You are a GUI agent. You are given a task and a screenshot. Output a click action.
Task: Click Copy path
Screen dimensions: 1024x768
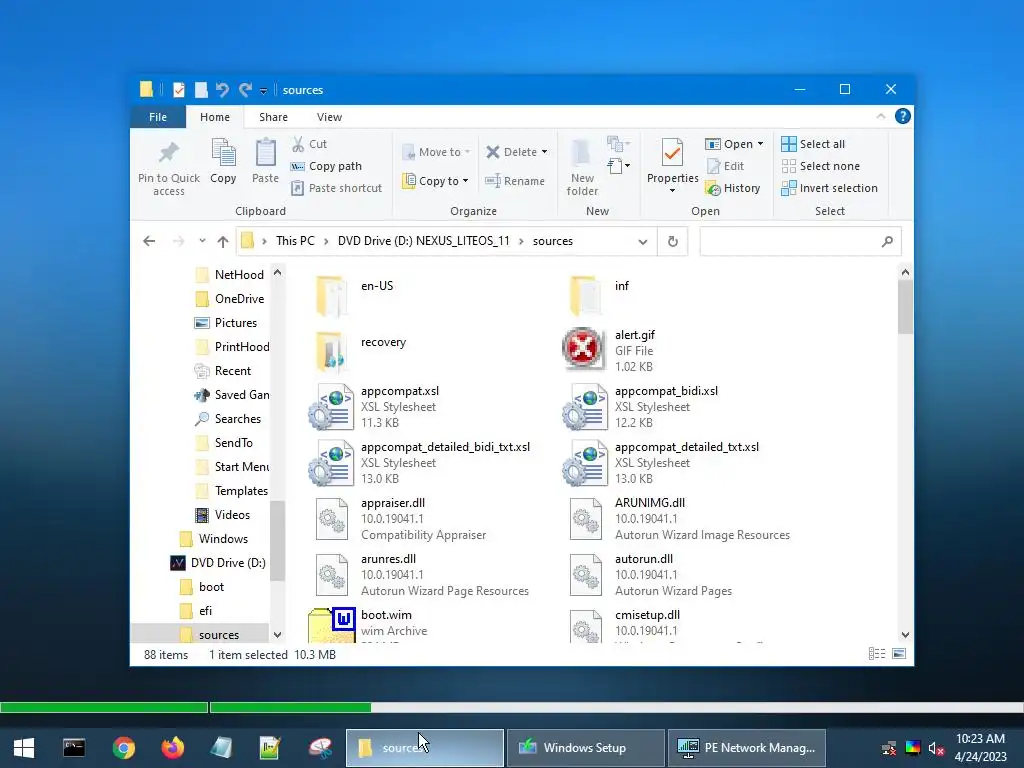click(x=327, y=166)
